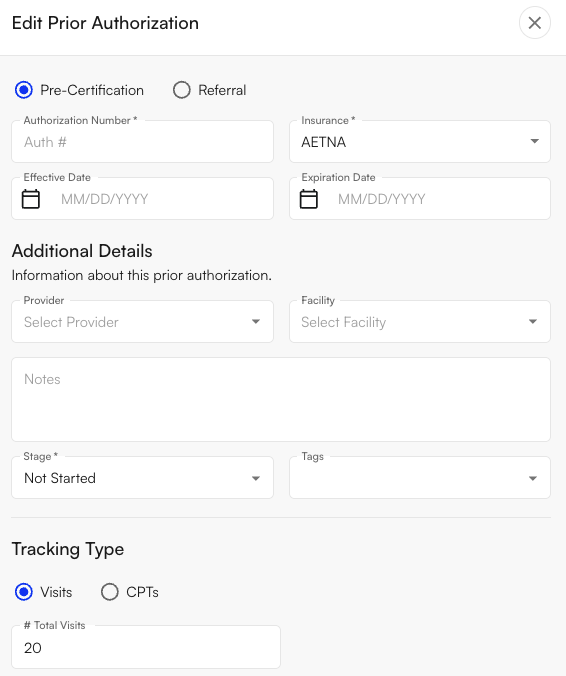Viewport: 566px width, 676px height.
Task: Select the Referral radio button
Action: [181, 90]
